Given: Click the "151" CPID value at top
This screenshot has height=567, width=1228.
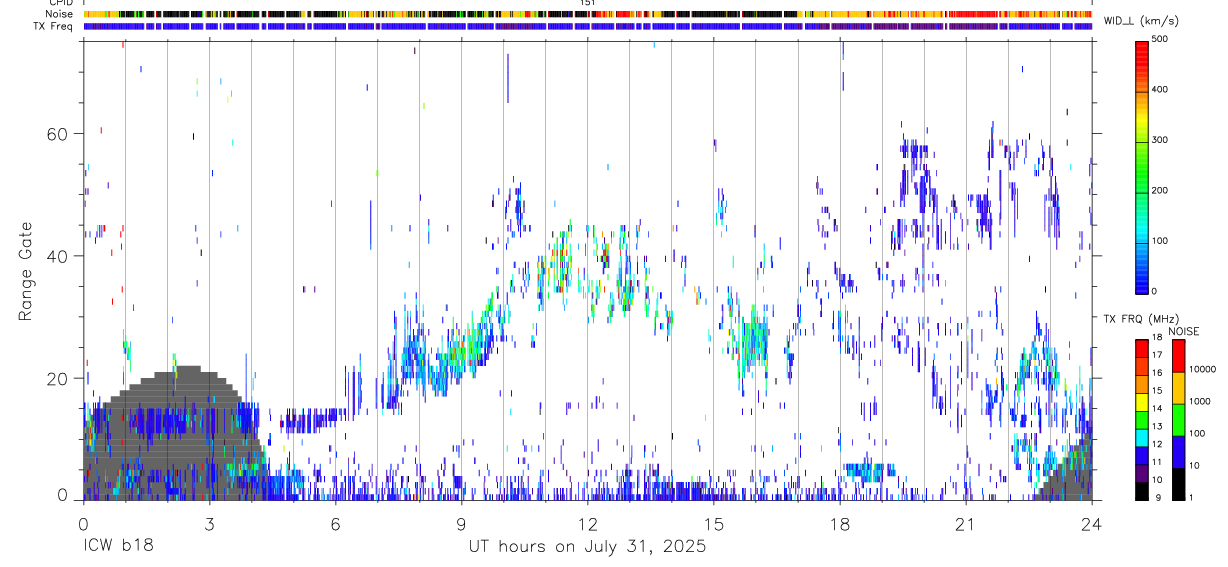Looking at the screenshot, I should [588, 3].
